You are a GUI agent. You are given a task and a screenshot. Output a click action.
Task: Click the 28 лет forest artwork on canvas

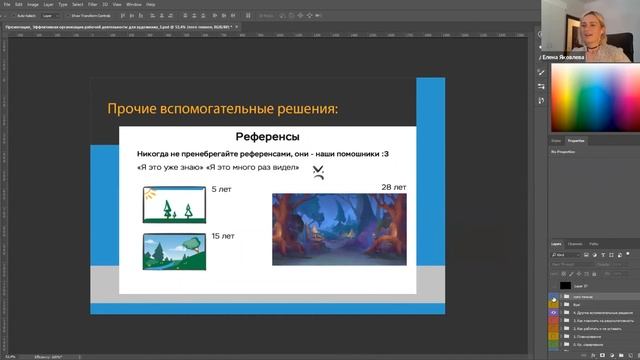pos(339,229)
